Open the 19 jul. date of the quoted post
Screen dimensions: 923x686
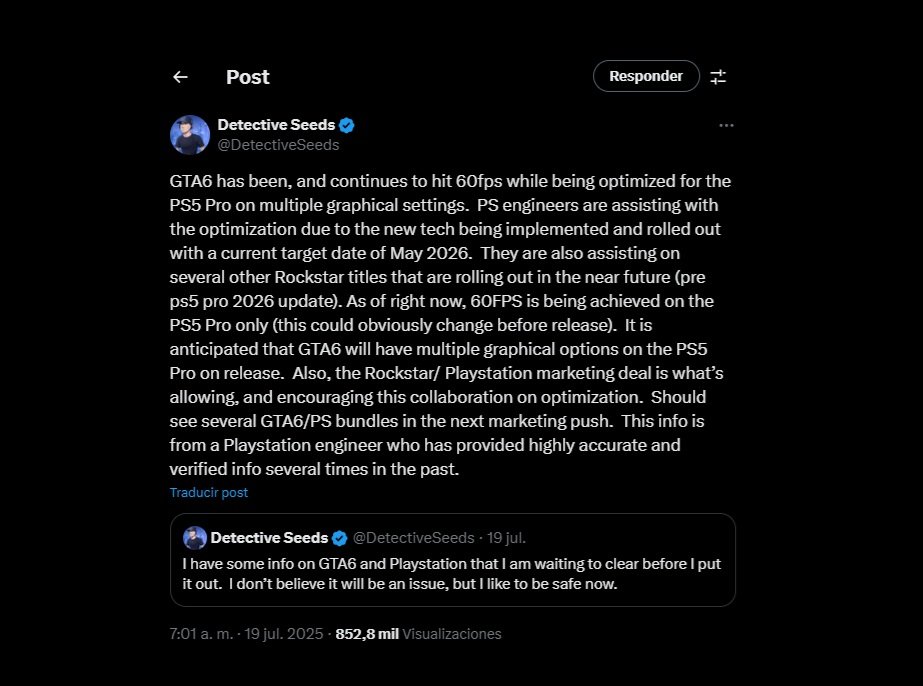click(x=506, y=538)
